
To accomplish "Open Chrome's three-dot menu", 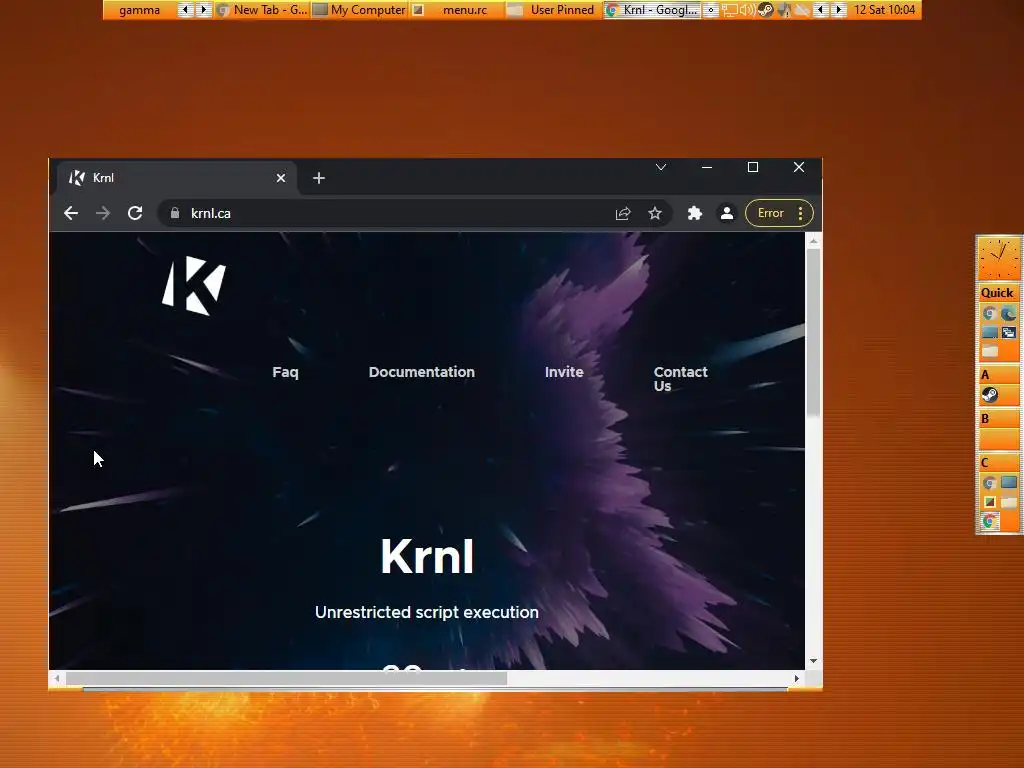I will click(800, 213).
